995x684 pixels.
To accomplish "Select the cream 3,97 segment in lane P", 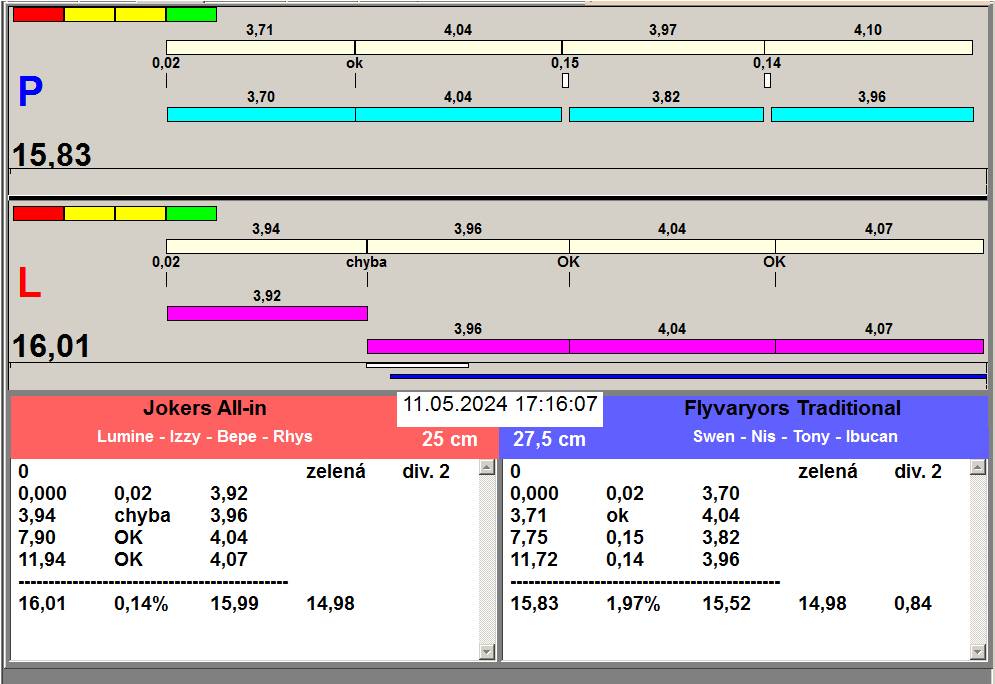I will [x=663, y=48].
